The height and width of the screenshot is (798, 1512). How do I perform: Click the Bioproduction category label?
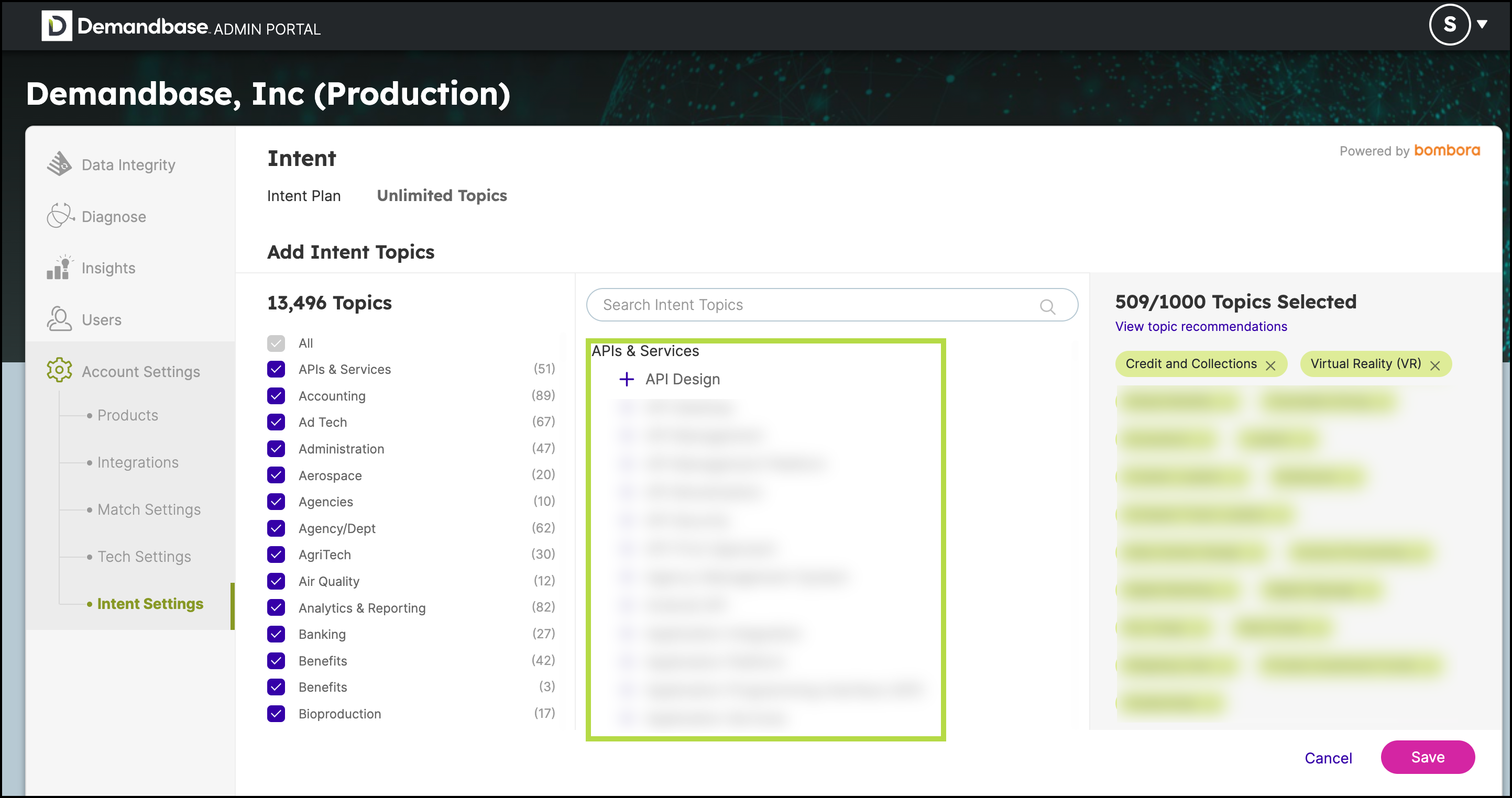[340, 714]
